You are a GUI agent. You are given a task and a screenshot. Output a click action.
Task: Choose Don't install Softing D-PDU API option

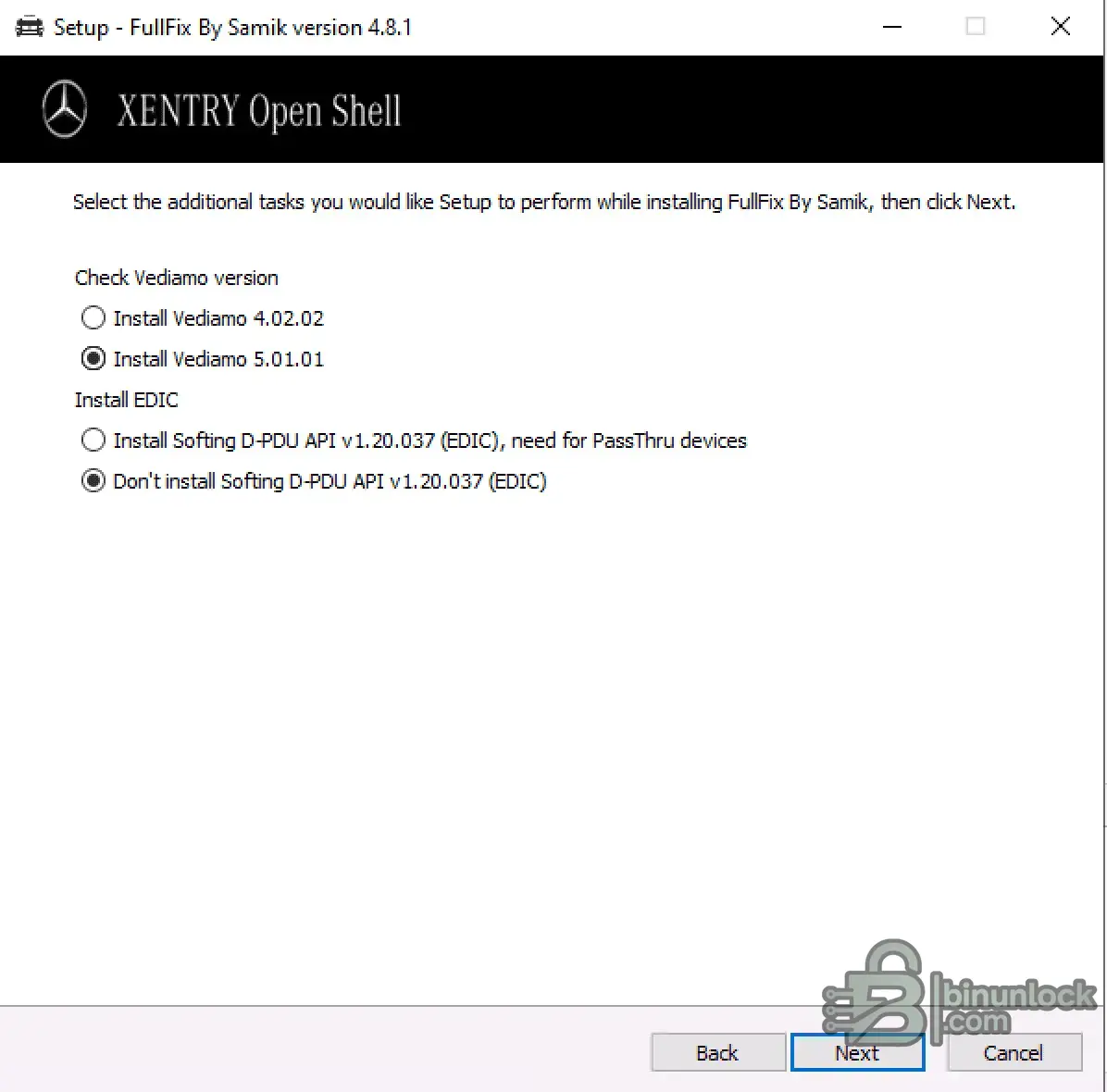pos(93,480)
